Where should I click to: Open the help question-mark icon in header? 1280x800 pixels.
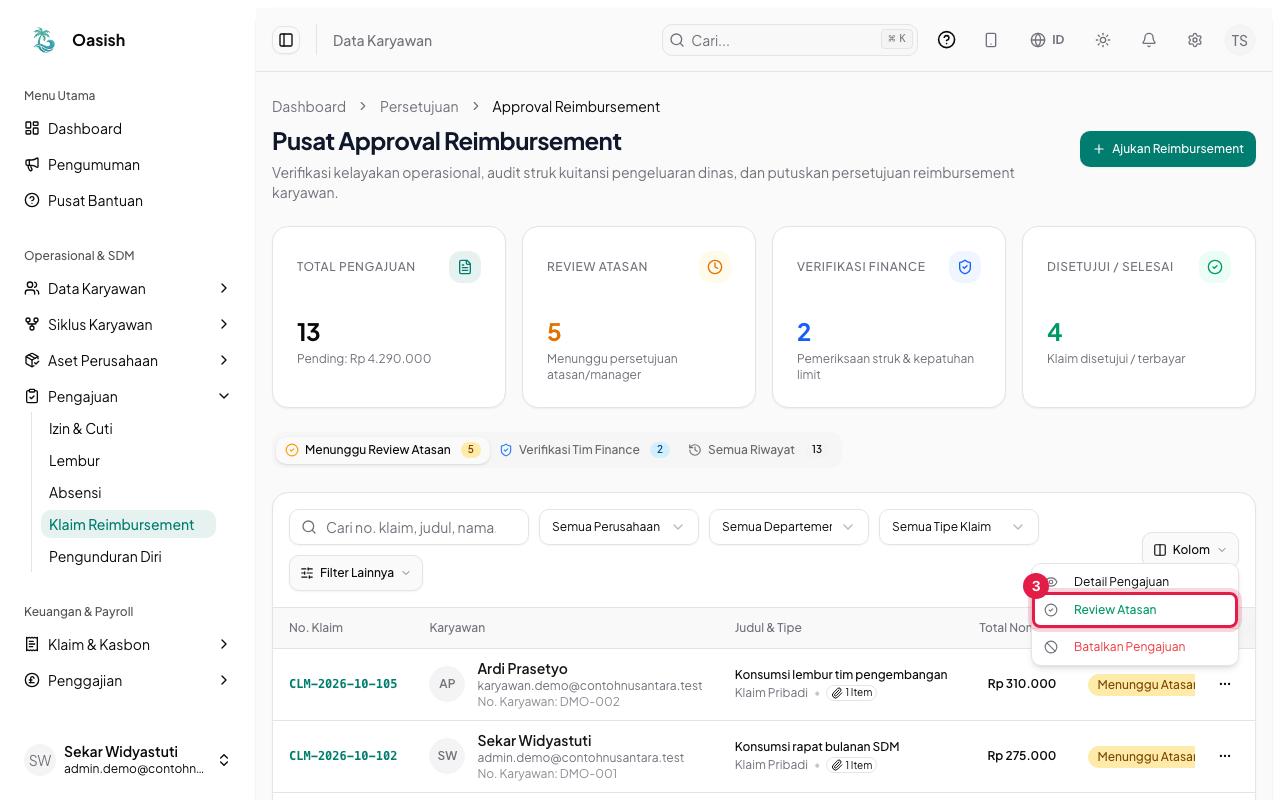[946, 40]
